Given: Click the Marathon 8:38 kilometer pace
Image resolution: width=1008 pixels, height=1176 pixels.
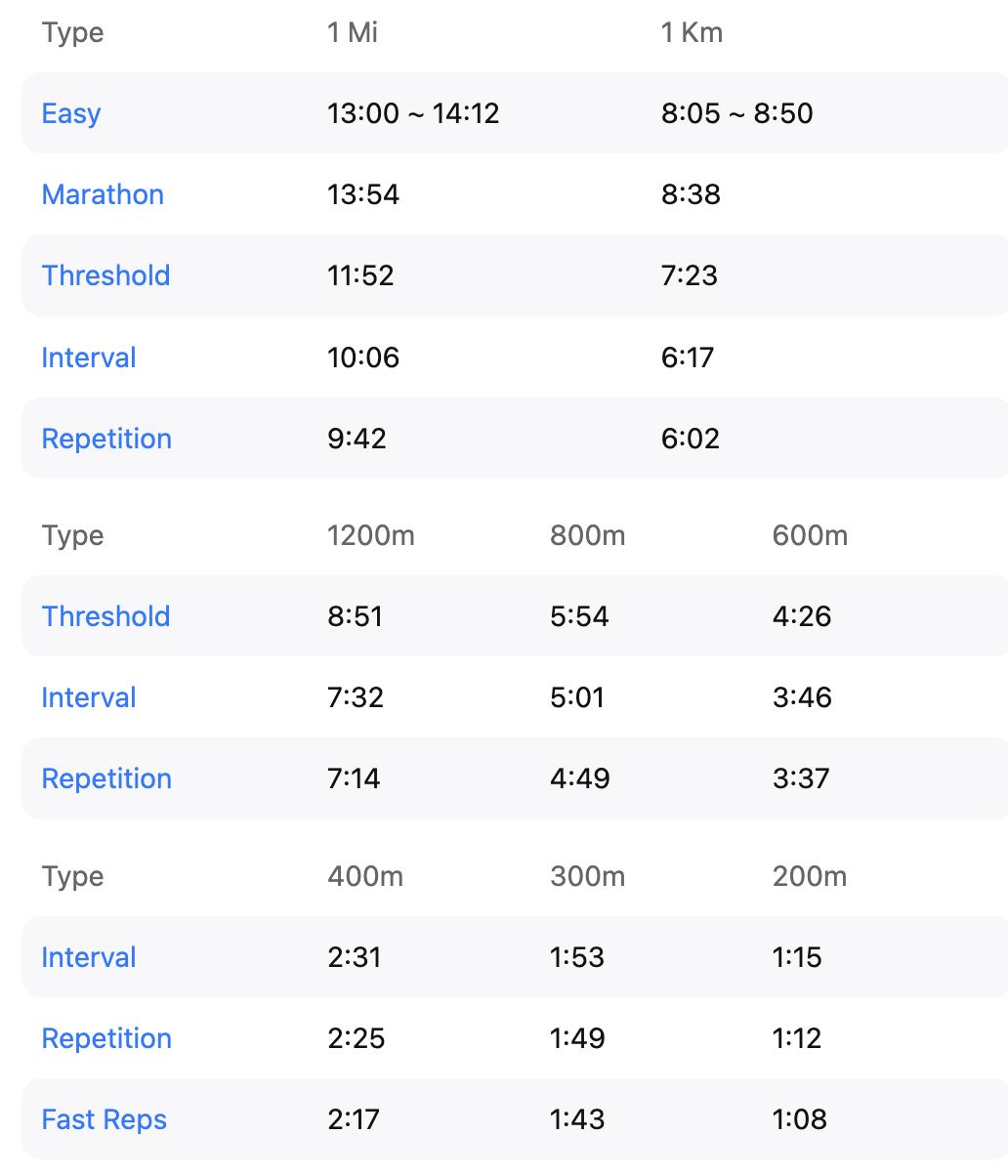Looking at the screenshot, I should coord(691,194).
